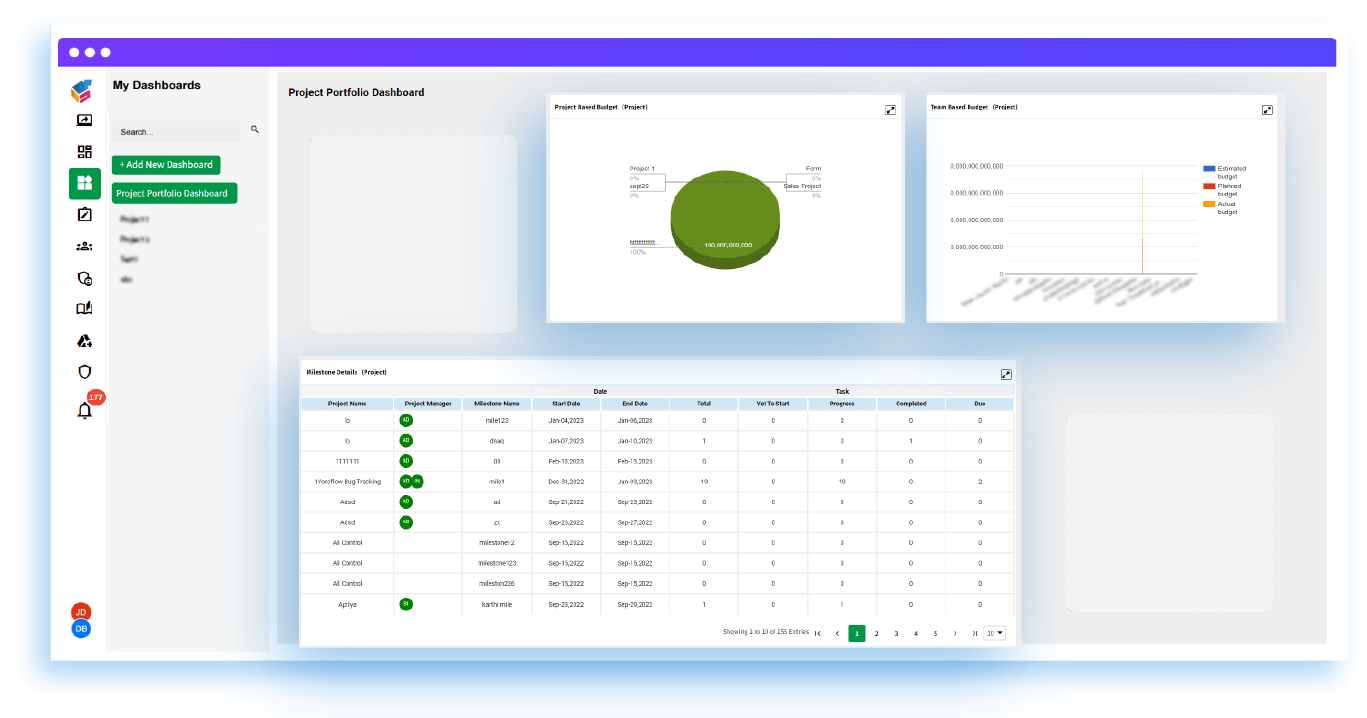Expand the Milestone Details widget

click(x=1006, y=374)
